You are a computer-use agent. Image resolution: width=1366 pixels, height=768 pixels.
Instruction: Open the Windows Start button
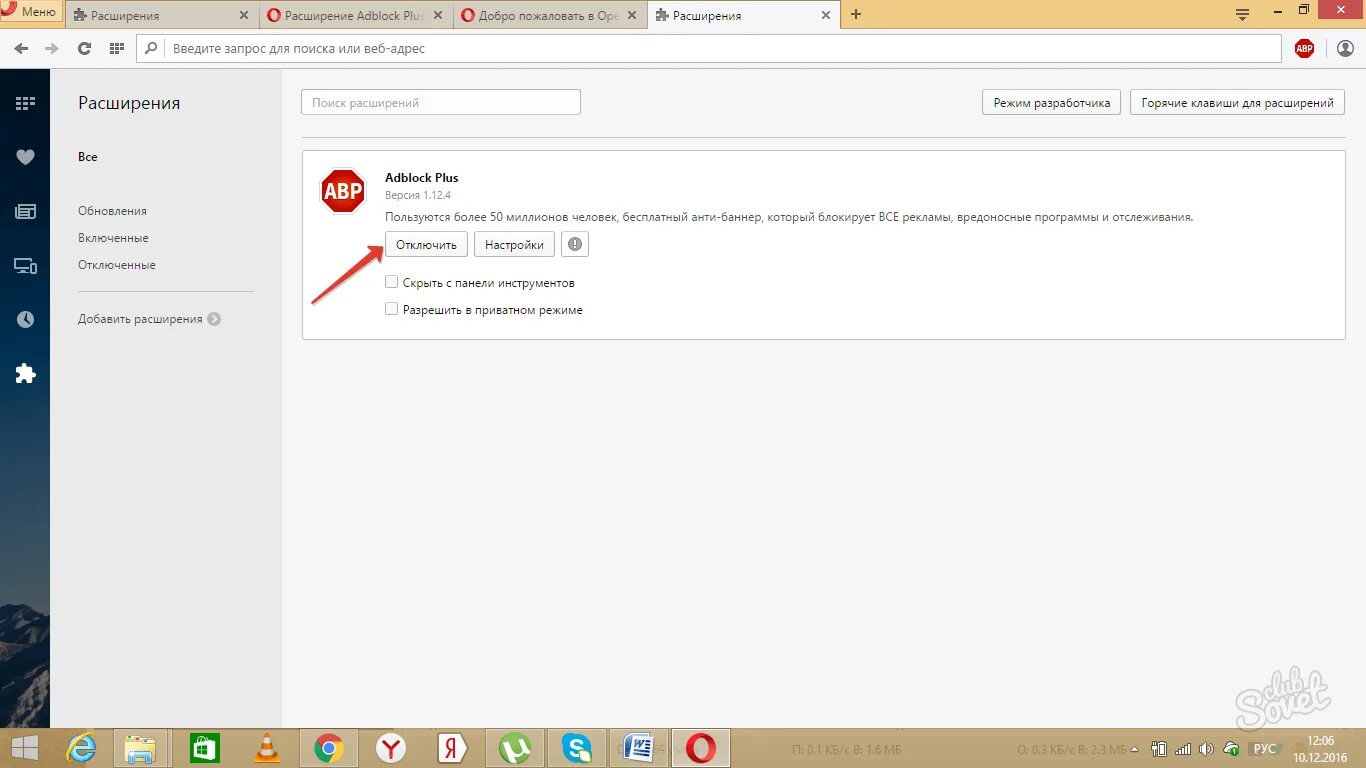coord(24,748)
